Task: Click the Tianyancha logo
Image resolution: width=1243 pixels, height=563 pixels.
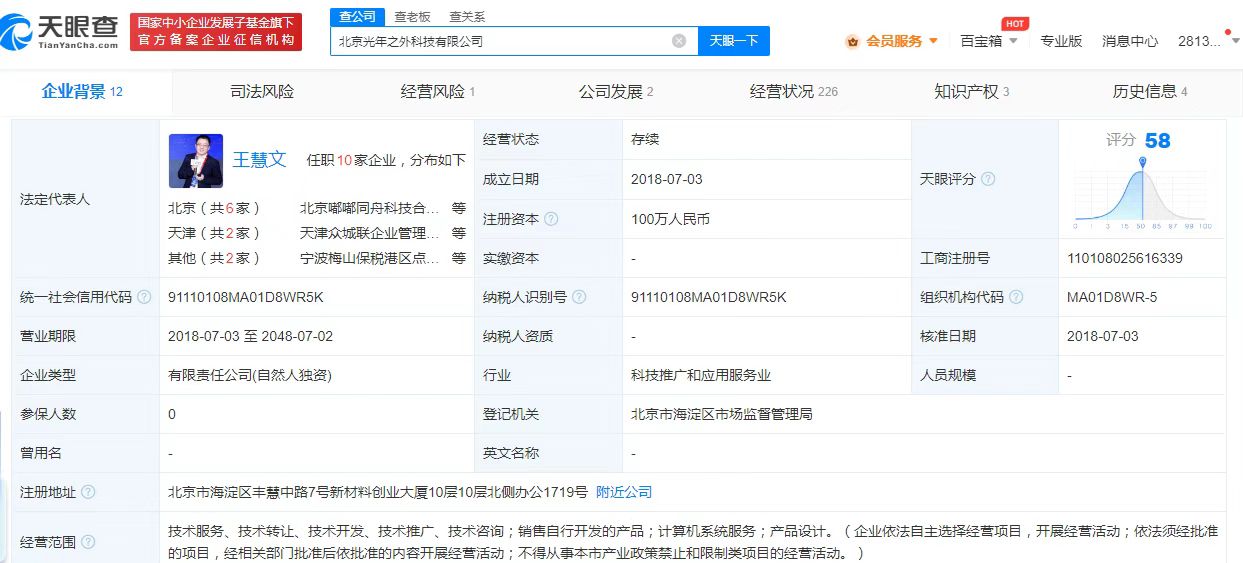Action: [60, 32]
